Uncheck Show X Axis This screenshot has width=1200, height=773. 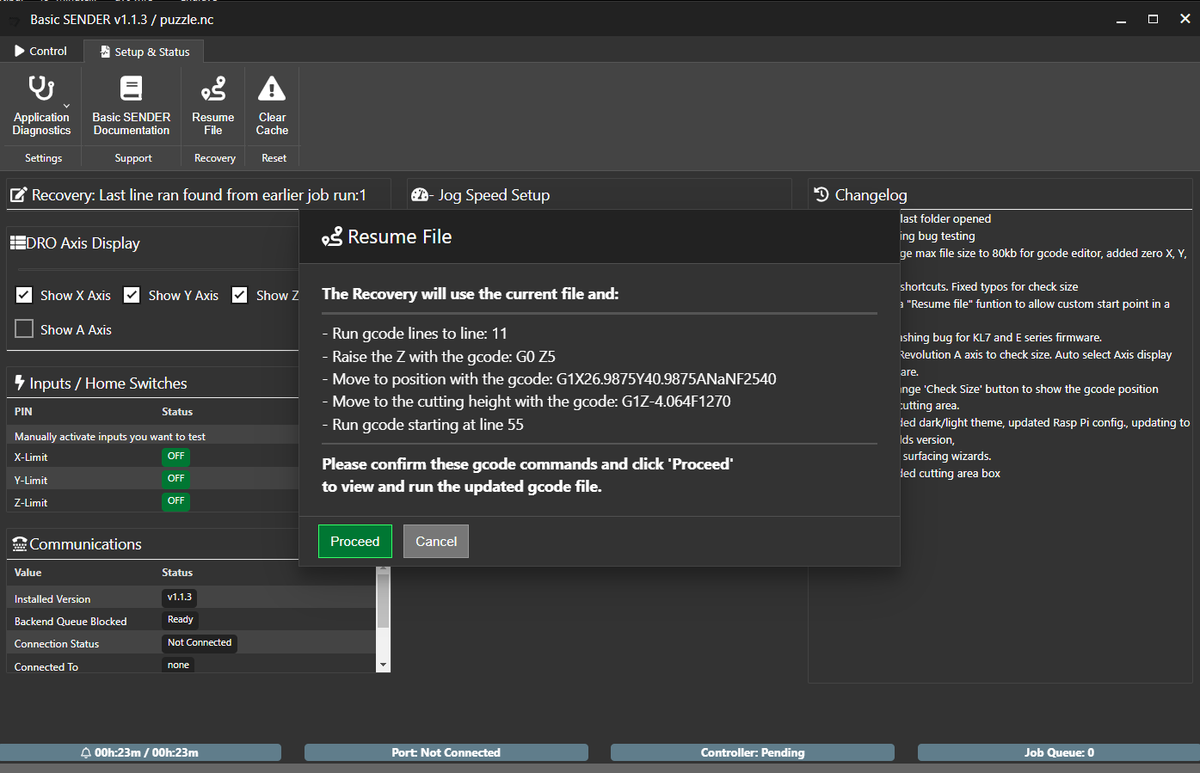24,295
